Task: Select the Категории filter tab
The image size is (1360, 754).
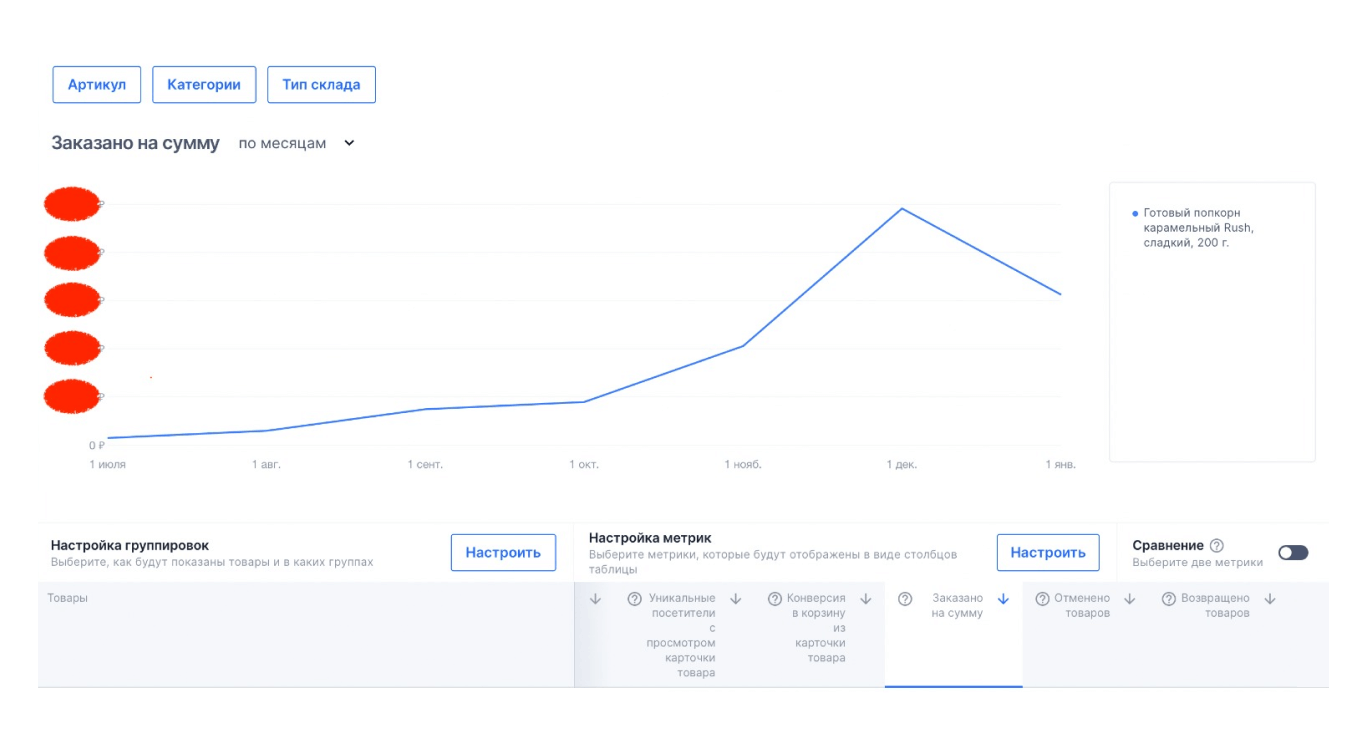Action: (204, 85)
